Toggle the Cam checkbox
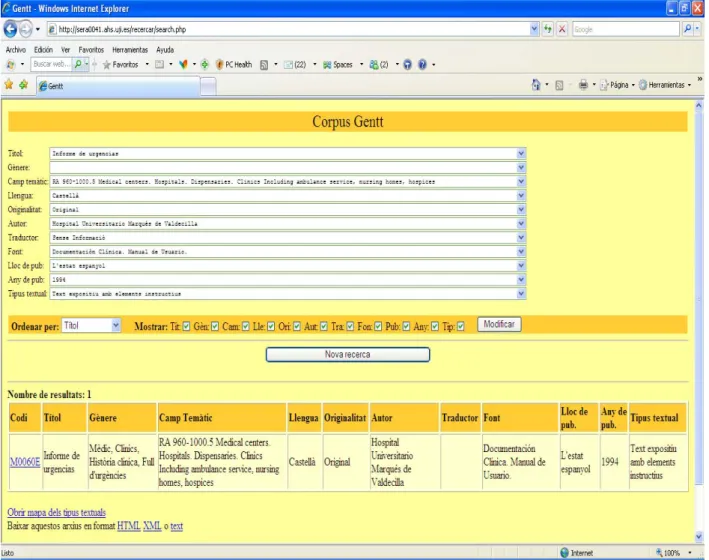The width and height of the screenshot is (709, 560). [x=246, y=327]
